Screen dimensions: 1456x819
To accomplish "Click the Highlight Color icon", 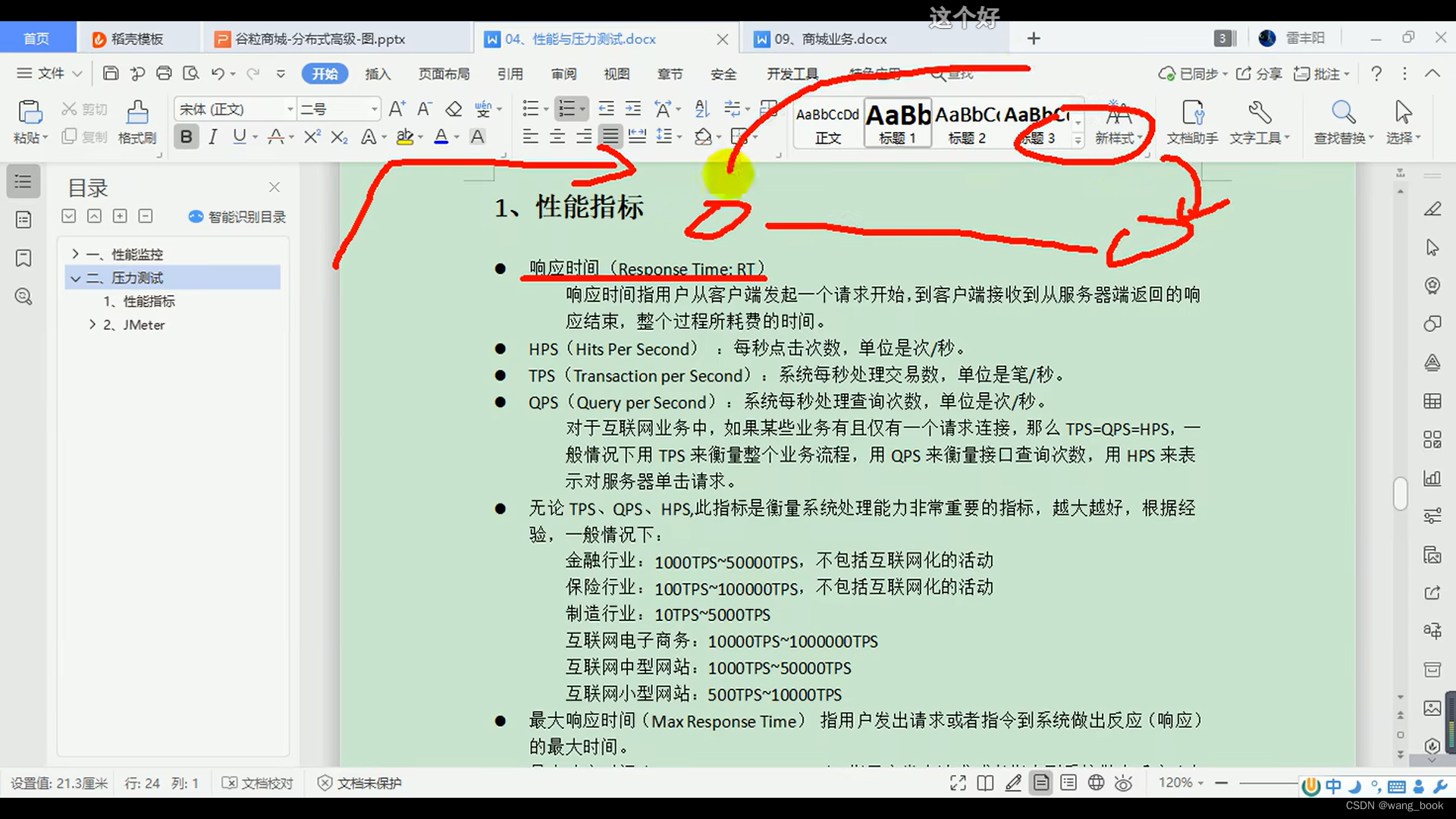I will [x=405, y=137].
